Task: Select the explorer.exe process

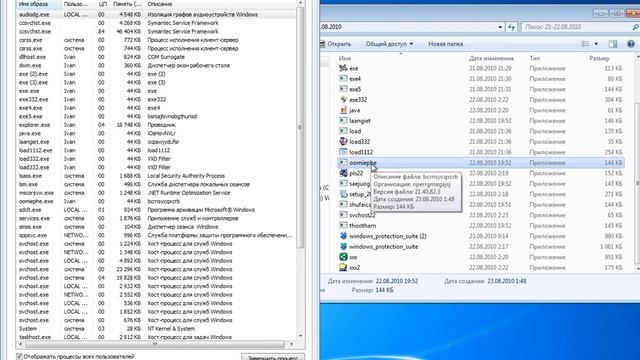Action: [156, 125]
